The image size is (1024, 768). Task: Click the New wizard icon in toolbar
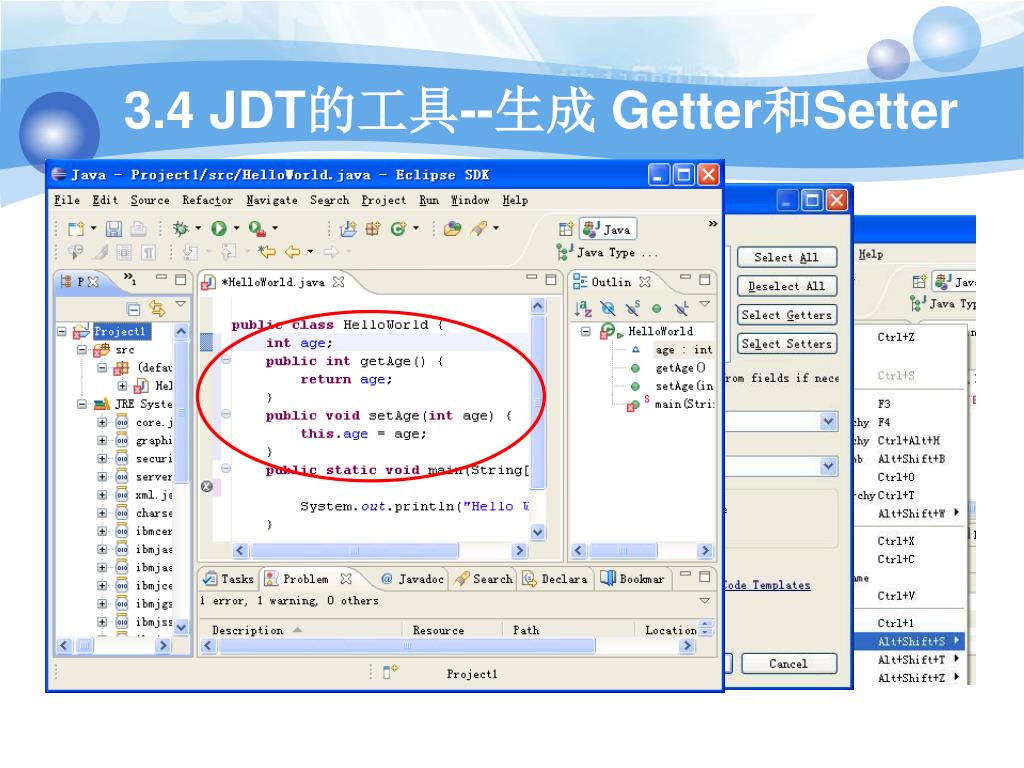point(76,228)
